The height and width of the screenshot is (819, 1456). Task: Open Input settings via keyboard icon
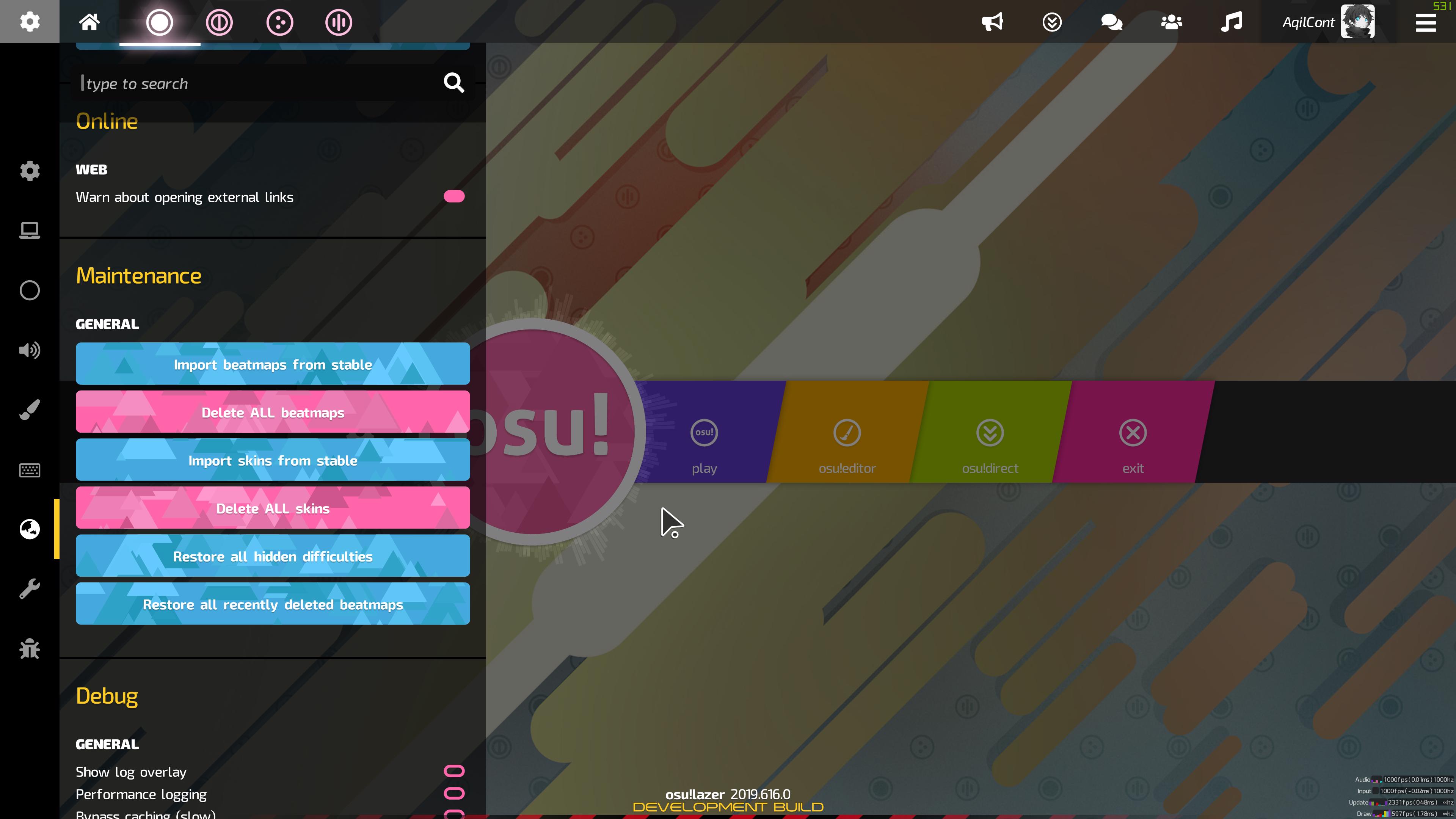(29, 470)
